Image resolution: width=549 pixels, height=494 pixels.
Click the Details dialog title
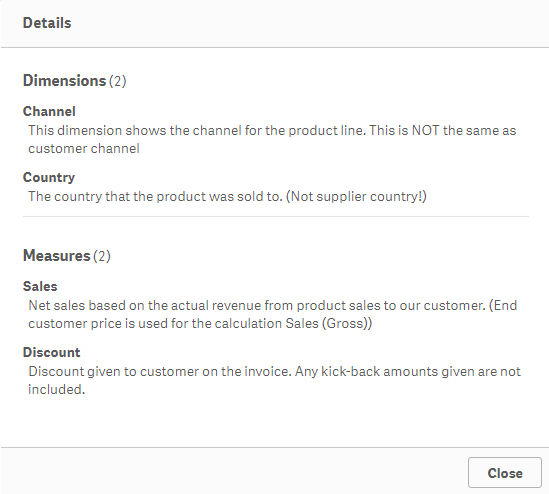(47, 23)
